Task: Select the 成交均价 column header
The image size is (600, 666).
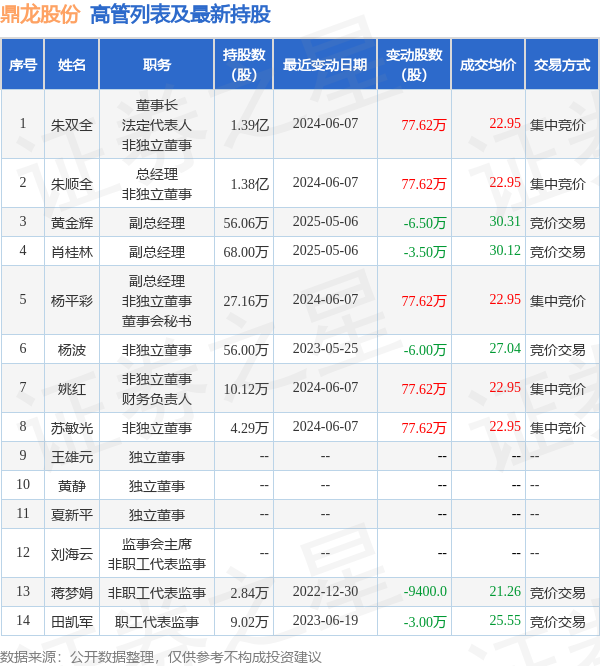Action: [488, 65]
